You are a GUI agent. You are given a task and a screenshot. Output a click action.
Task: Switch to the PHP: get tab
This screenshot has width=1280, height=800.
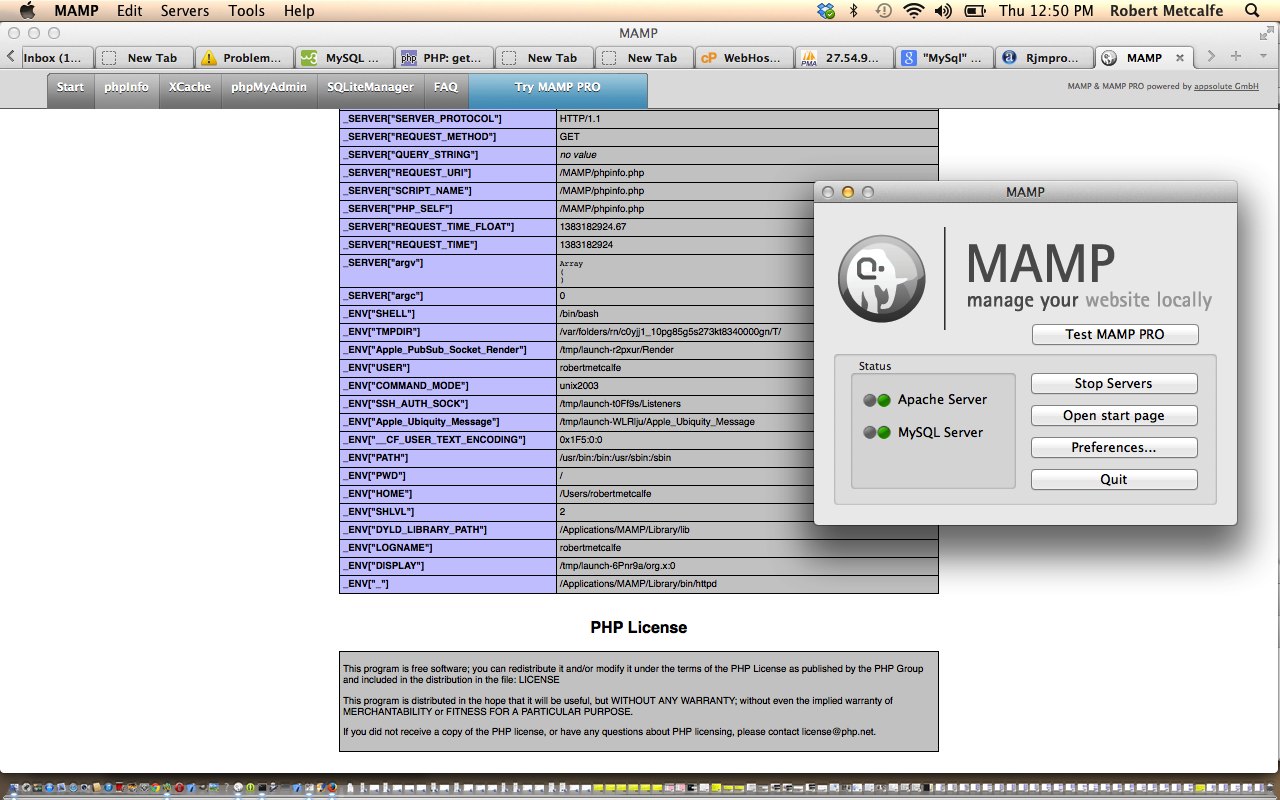point(444,58)
